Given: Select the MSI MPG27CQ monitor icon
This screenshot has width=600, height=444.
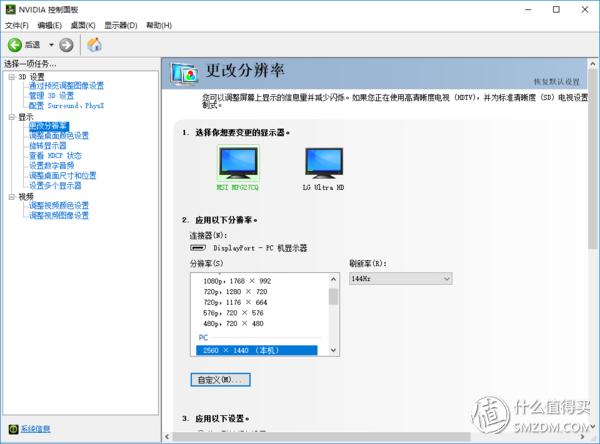Looking at the screenshot, I should pos(238,163).
